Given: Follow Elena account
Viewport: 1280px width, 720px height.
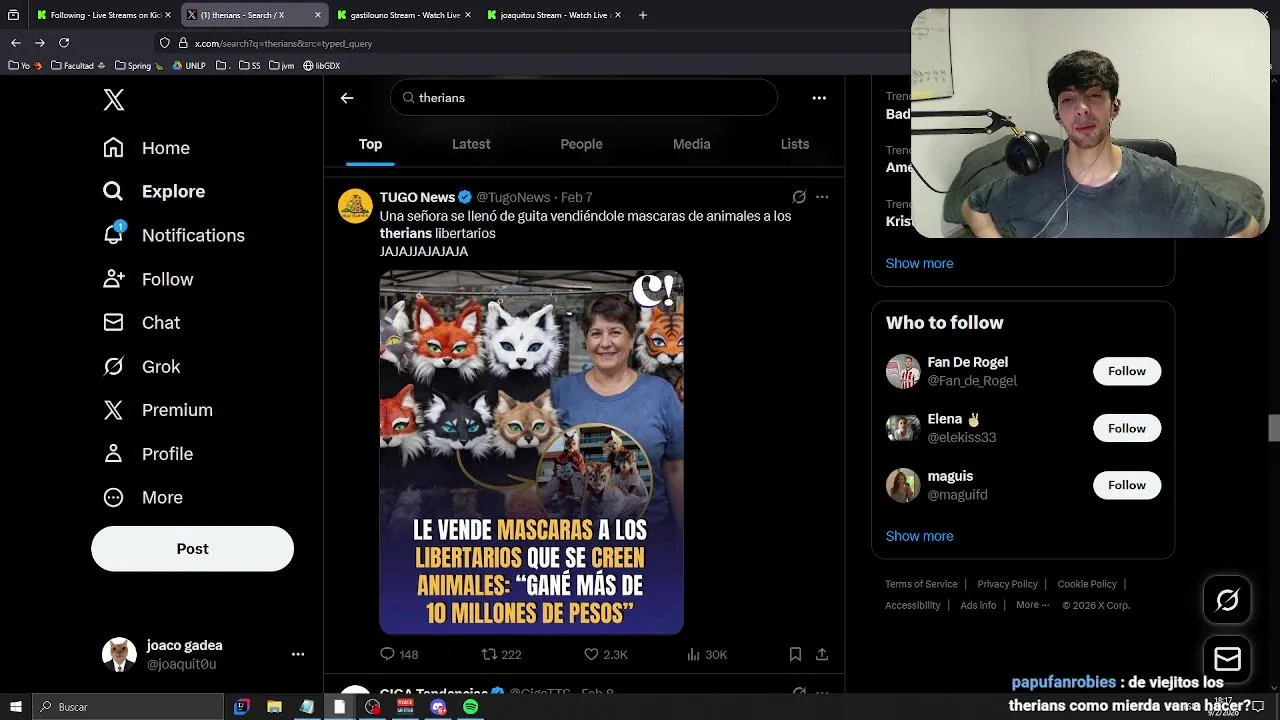Looking at the screenshot, I should 1126,428.
